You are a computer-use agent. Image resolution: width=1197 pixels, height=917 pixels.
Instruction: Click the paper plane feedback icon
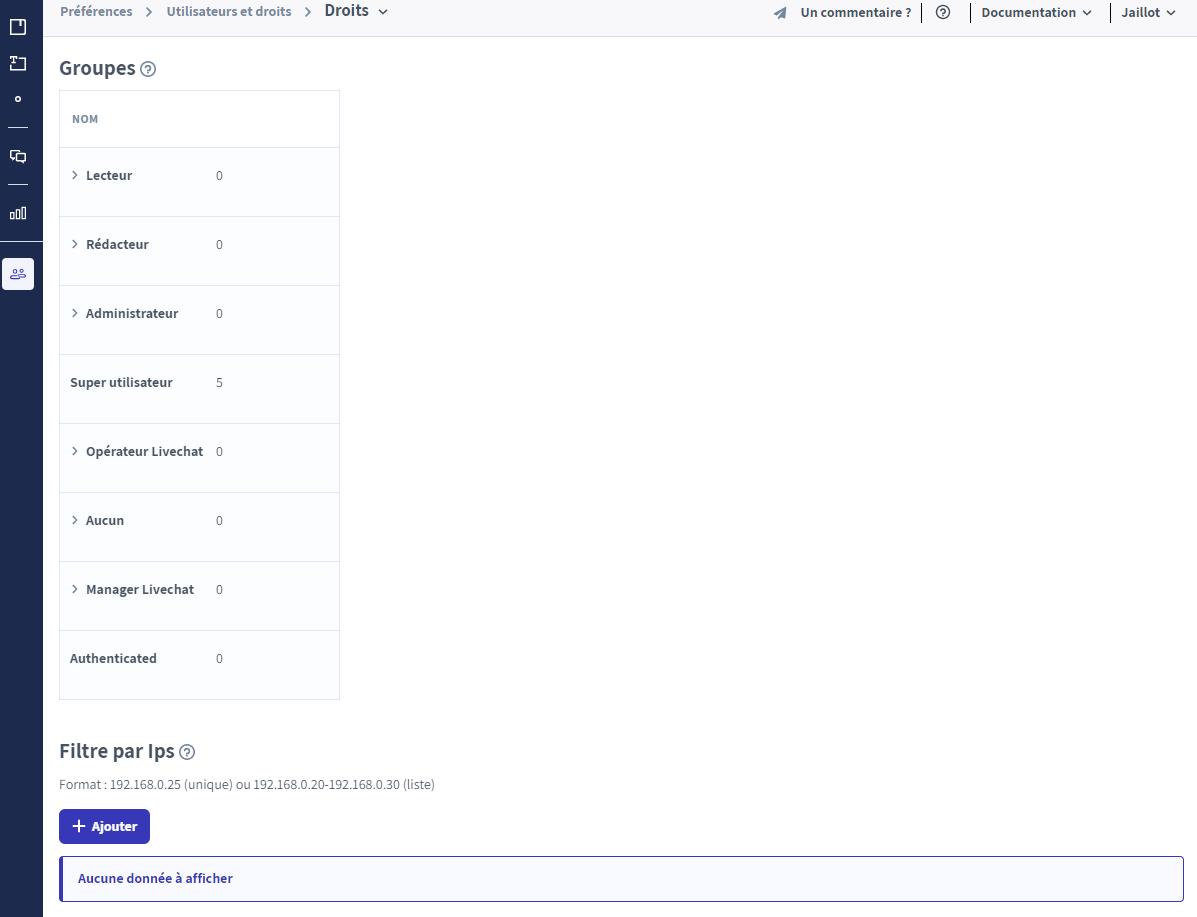(780, 13)
